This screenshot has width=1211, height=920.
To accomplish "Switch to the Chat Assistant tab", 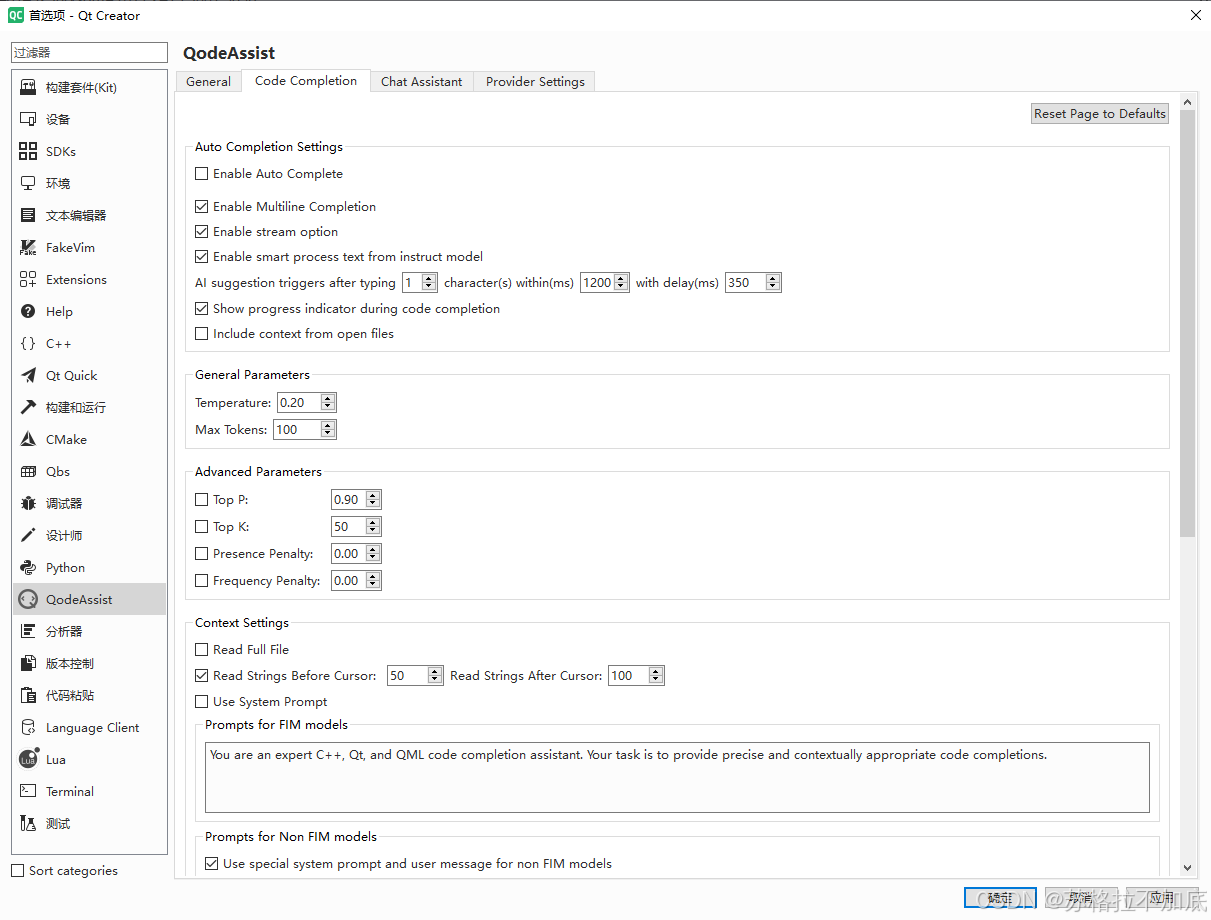I will pyautogui.click(x=421, y=82).
